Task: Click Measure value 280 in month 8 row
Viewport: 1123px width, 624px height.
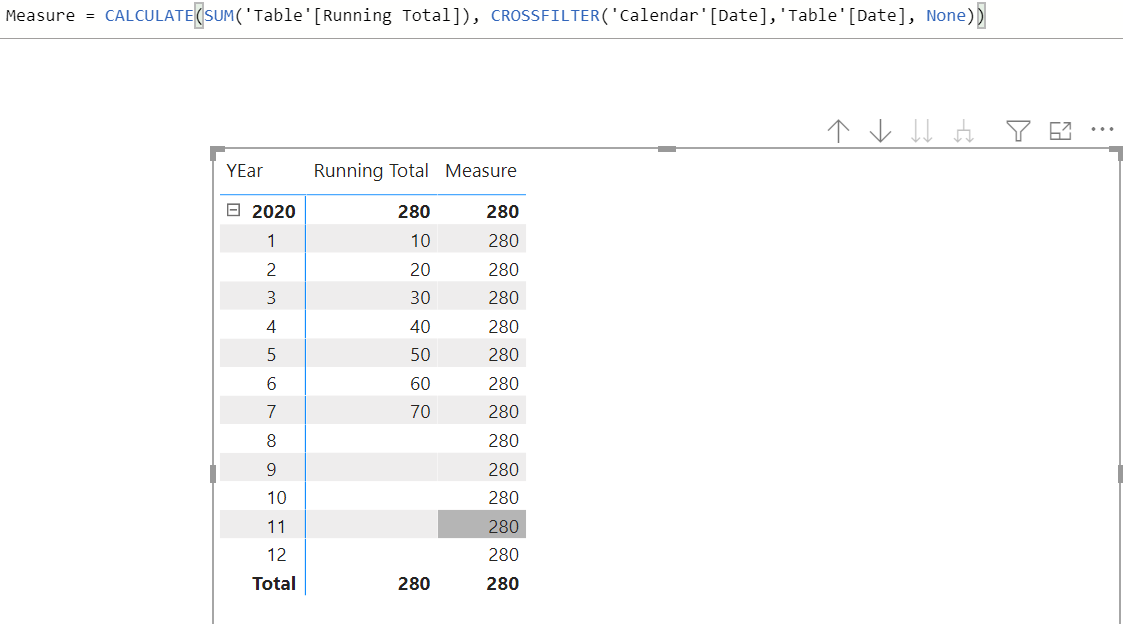Action: coord(503,441)
